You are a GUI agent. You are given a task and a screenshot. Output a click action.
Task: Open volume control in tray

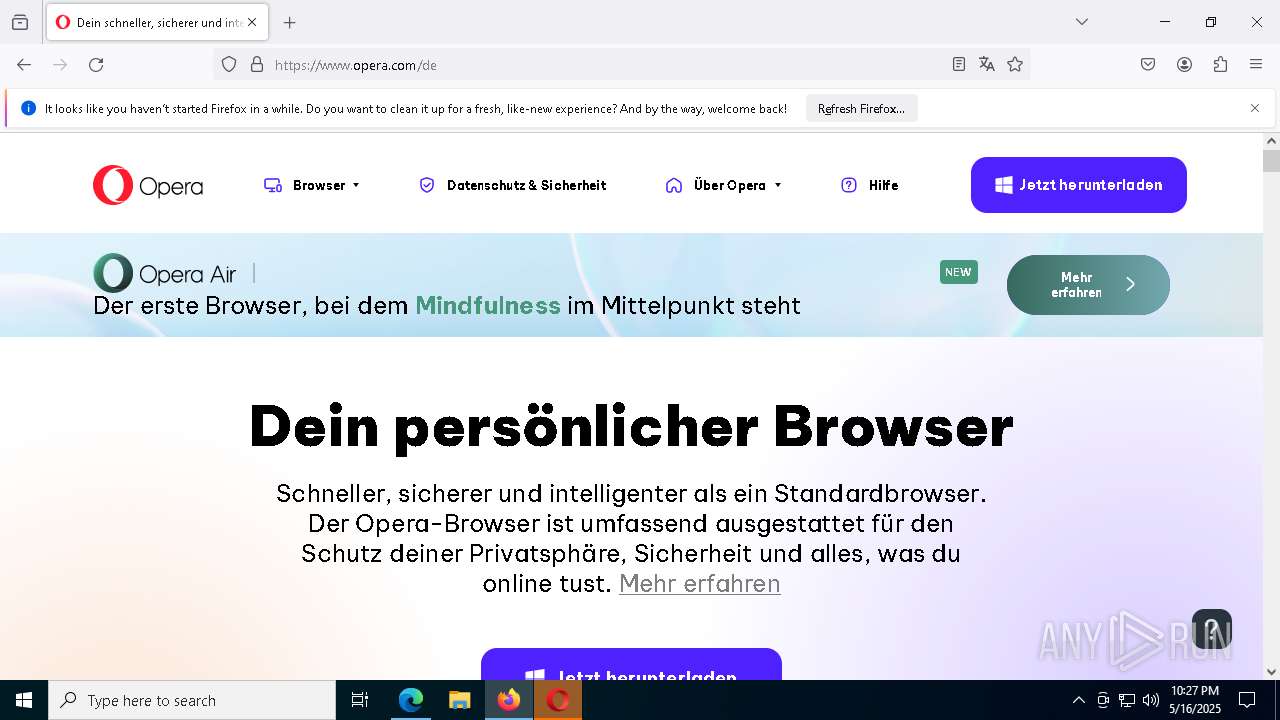(1151, 700)
